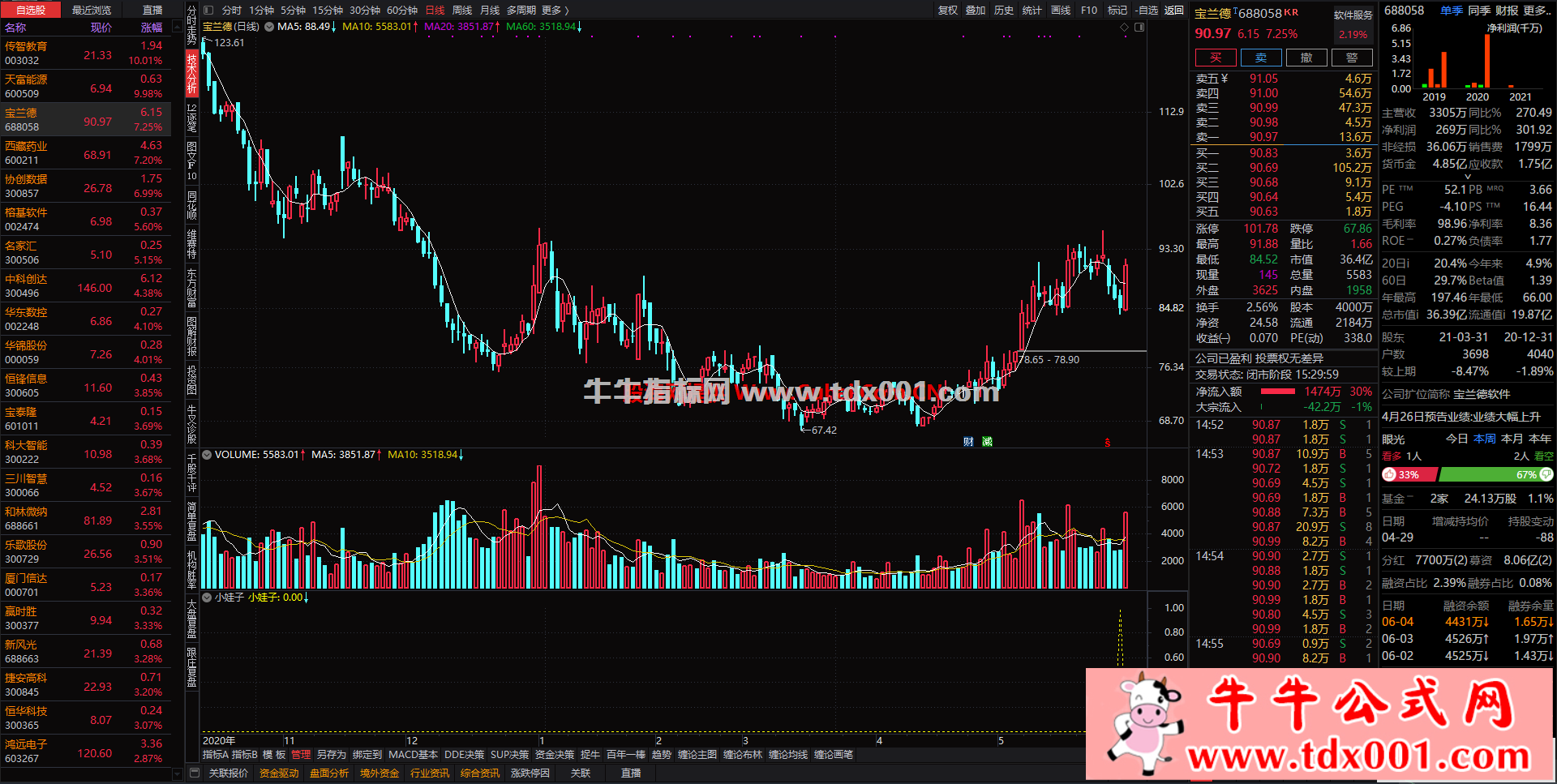Select the 1分钟 period
This screenshot has width=1557, height=784.
(261, 10)
